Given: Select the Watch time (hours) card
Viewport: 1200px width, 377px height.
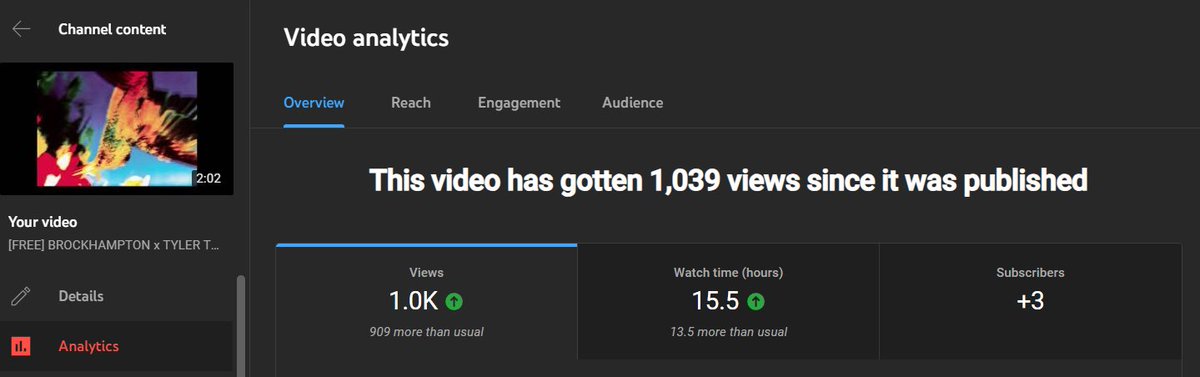Looking at the screenshot, I should (728, 301).
